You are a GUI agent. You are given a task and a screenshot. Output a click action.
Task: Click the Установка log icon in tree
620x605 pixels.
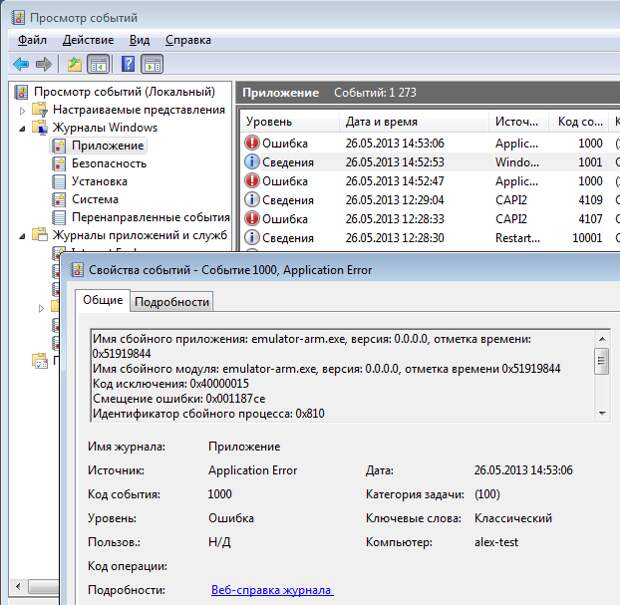coord(59,182)
